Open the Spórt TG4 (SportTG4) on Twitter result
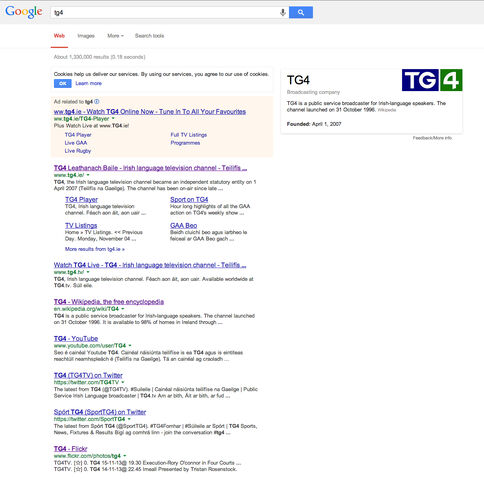Viewport: 484px width, 479px height. (x=100, y=412)
